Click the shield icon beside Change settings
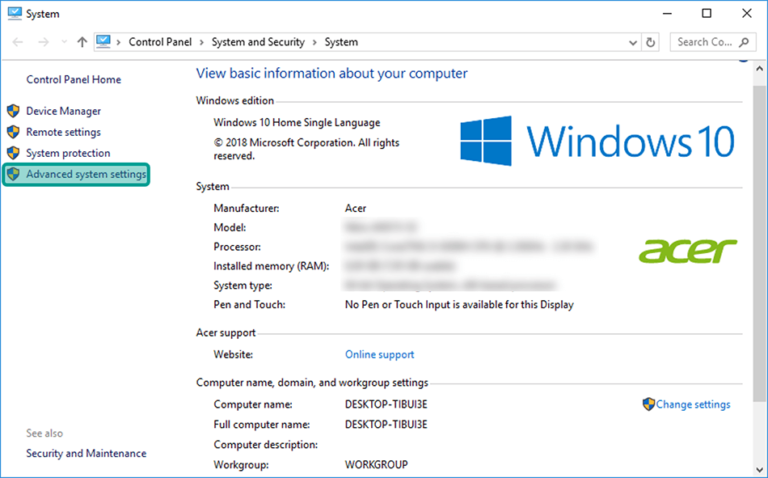This screenshot has height=478, width=768. (648, 404)
